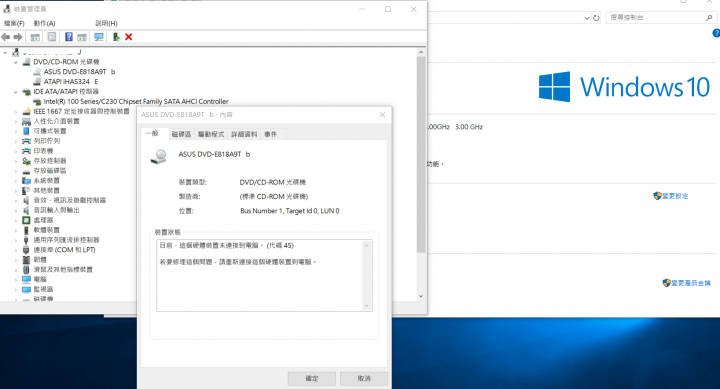Click the Device Manager scrollbar up arrow

[421, 52]
